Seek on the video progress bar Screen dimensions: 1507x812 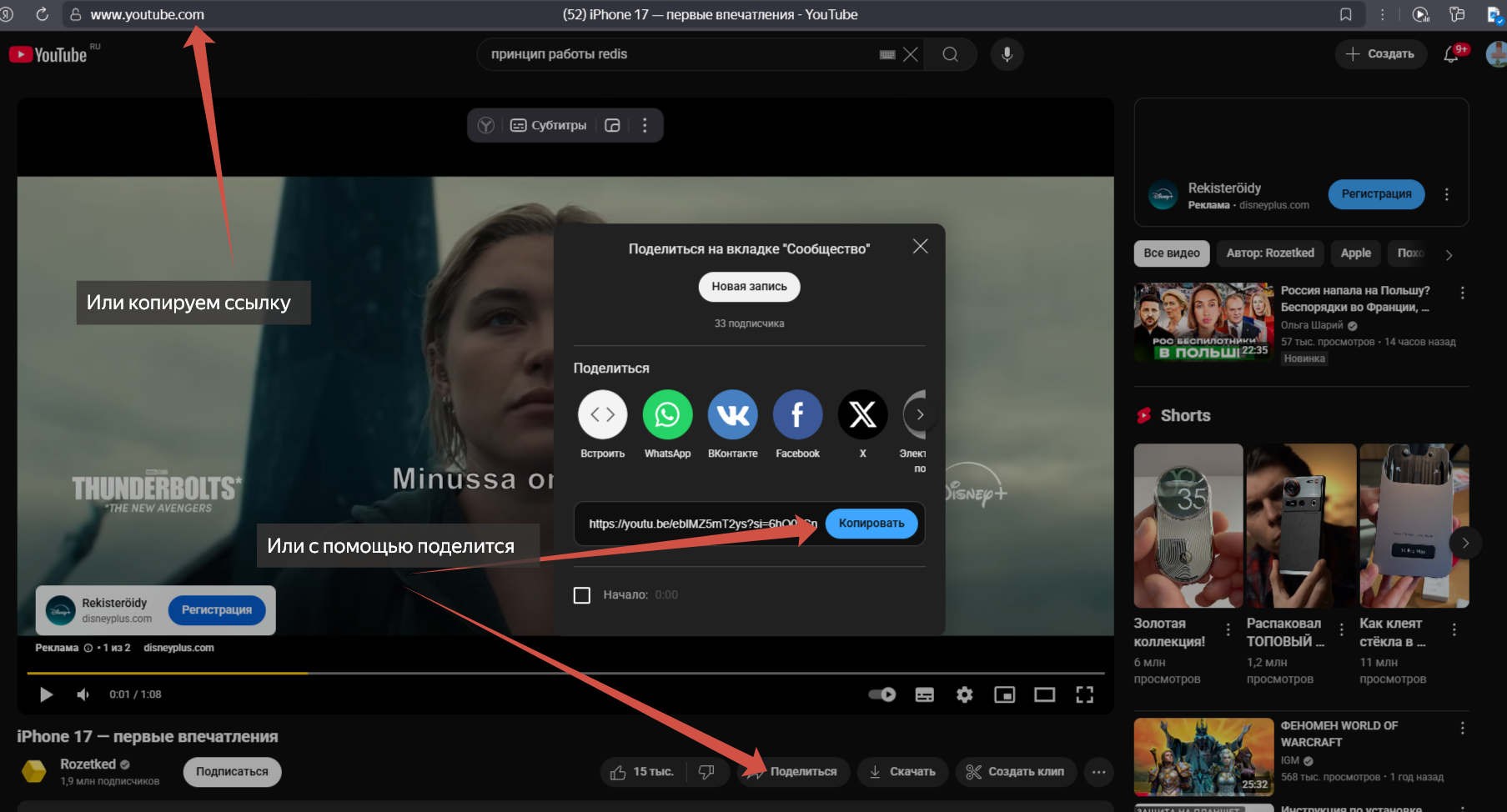565,673
